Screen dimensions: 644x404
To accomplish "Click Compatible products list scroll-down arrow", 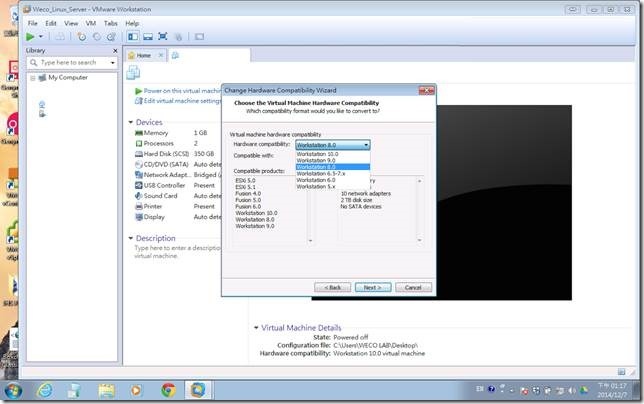I will click(310, 240).
